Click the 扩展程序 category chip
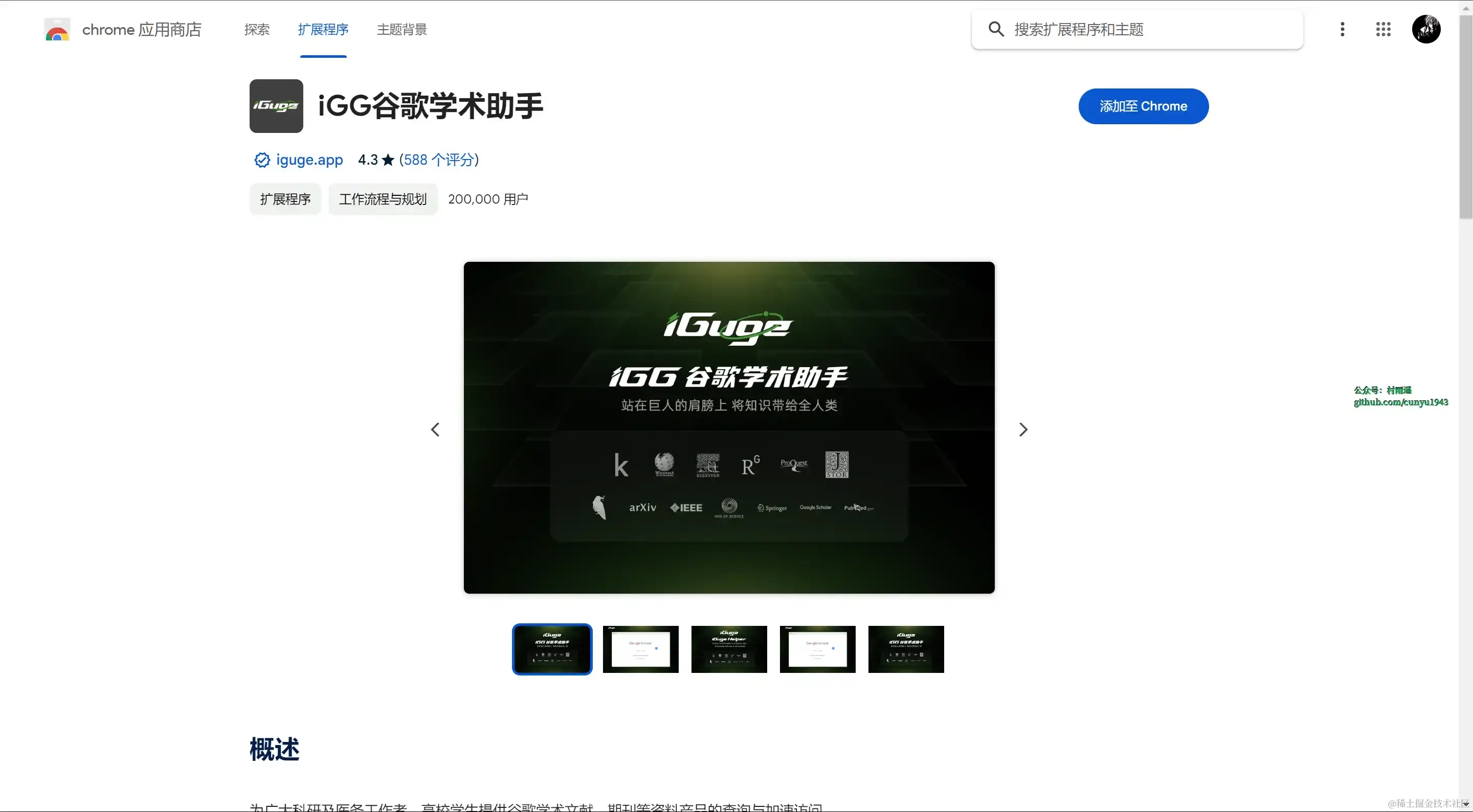Image resolution: width=1473 pixels, height=812 pixels. tap(285, 199)
